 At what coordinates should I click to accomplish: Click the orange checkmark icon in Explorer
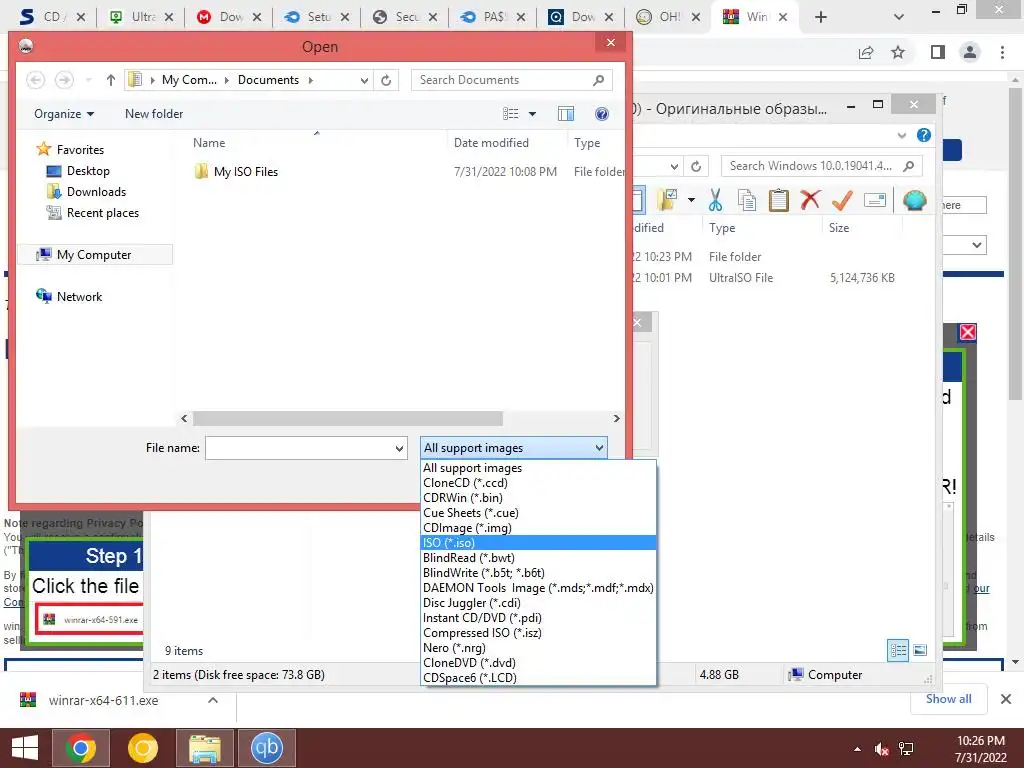pyautogui.click(x=842, y=200)
